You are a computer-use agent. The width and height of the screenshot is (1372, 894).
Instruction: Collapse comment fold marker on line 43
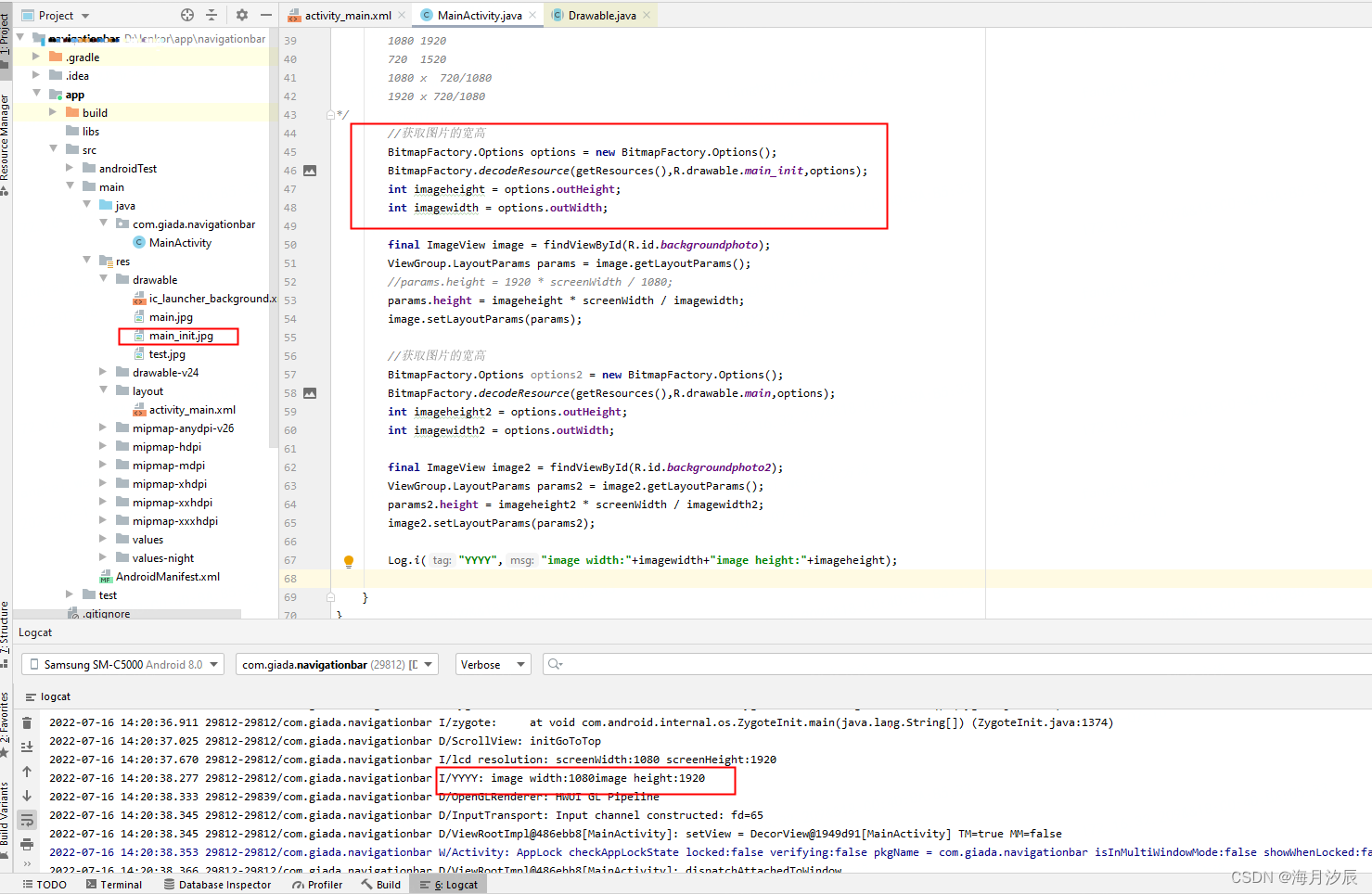(331, 115)
